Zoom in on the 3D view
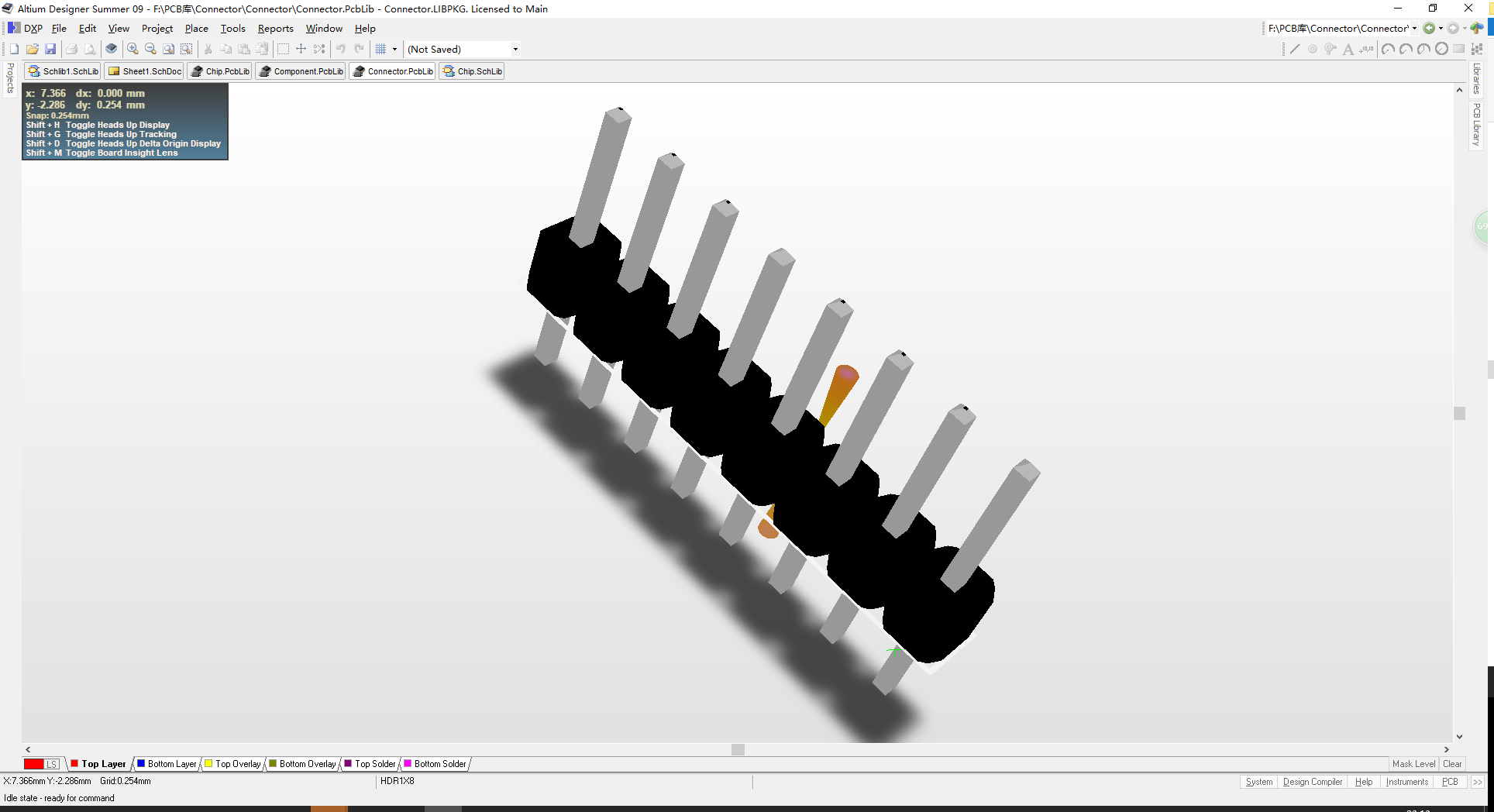 click(x=133, y=49)
